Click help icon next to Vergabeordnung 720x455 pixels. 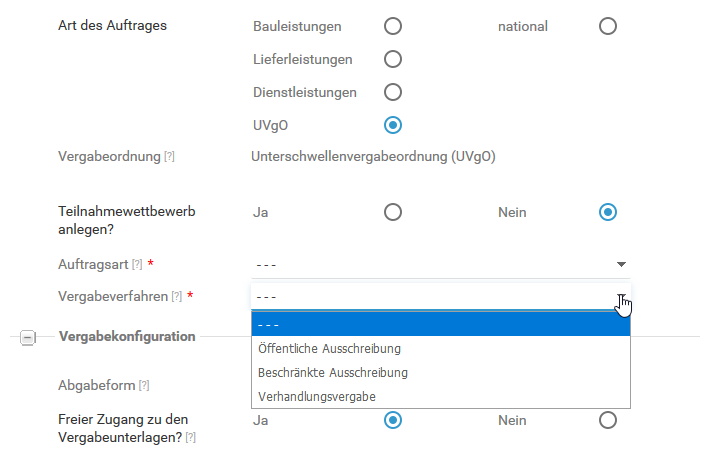point(170,157)
